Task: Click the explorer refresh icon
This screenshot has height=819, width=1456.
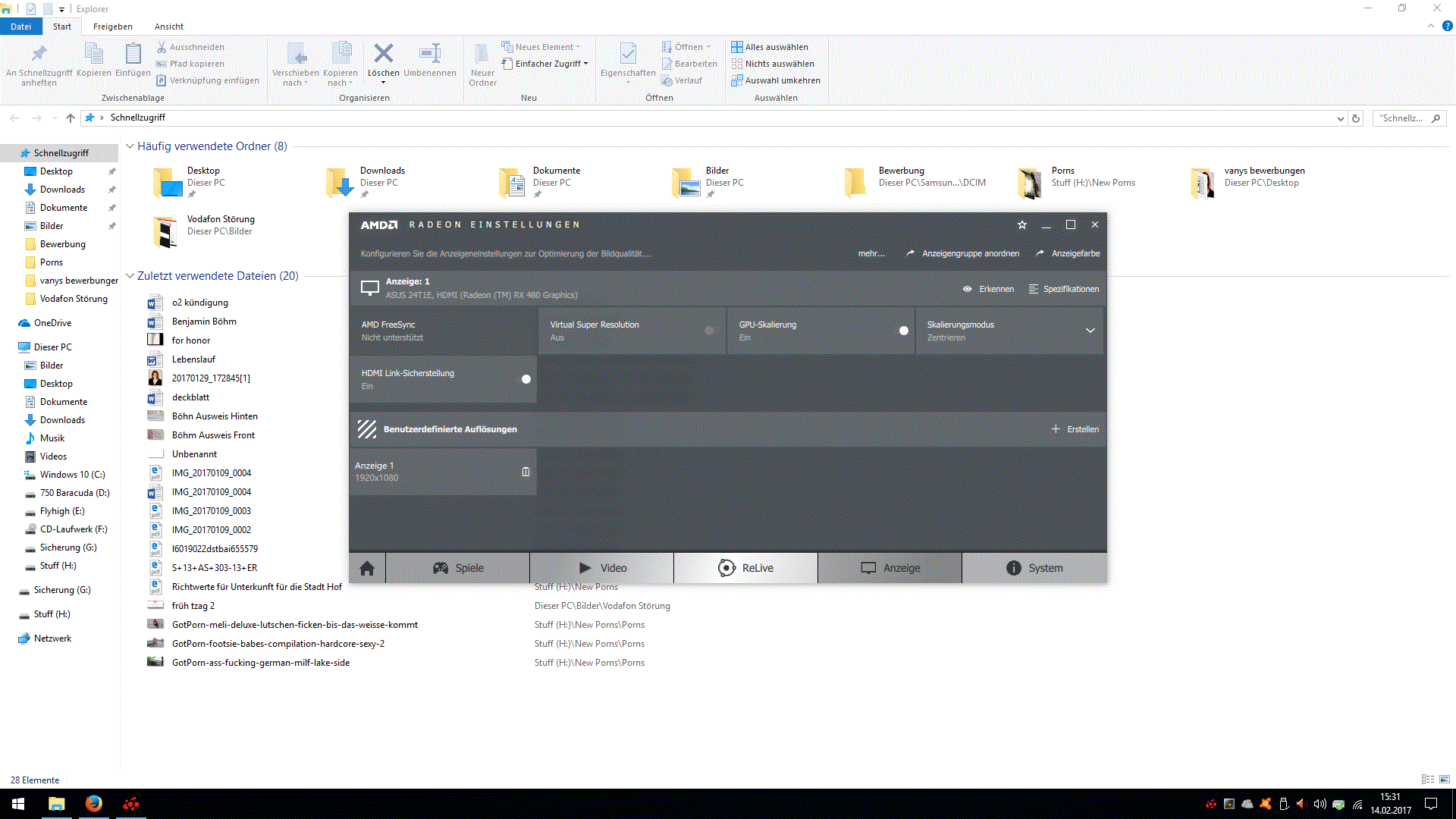Action: [x=1357, y=118]
